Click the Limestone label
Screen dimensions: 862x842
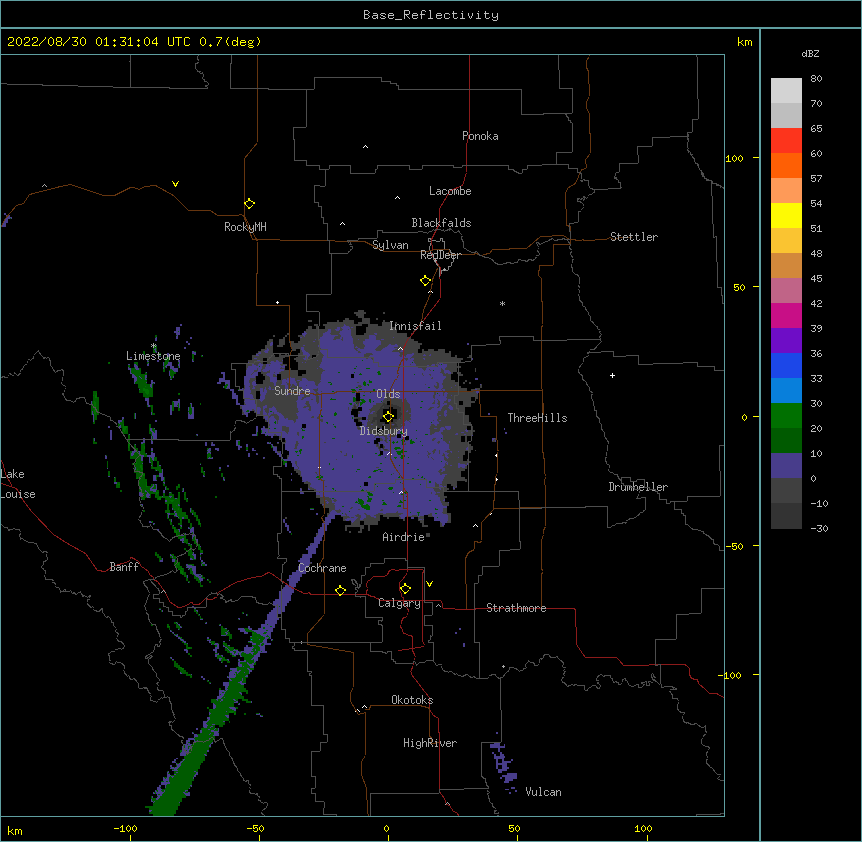click(153, 356)
